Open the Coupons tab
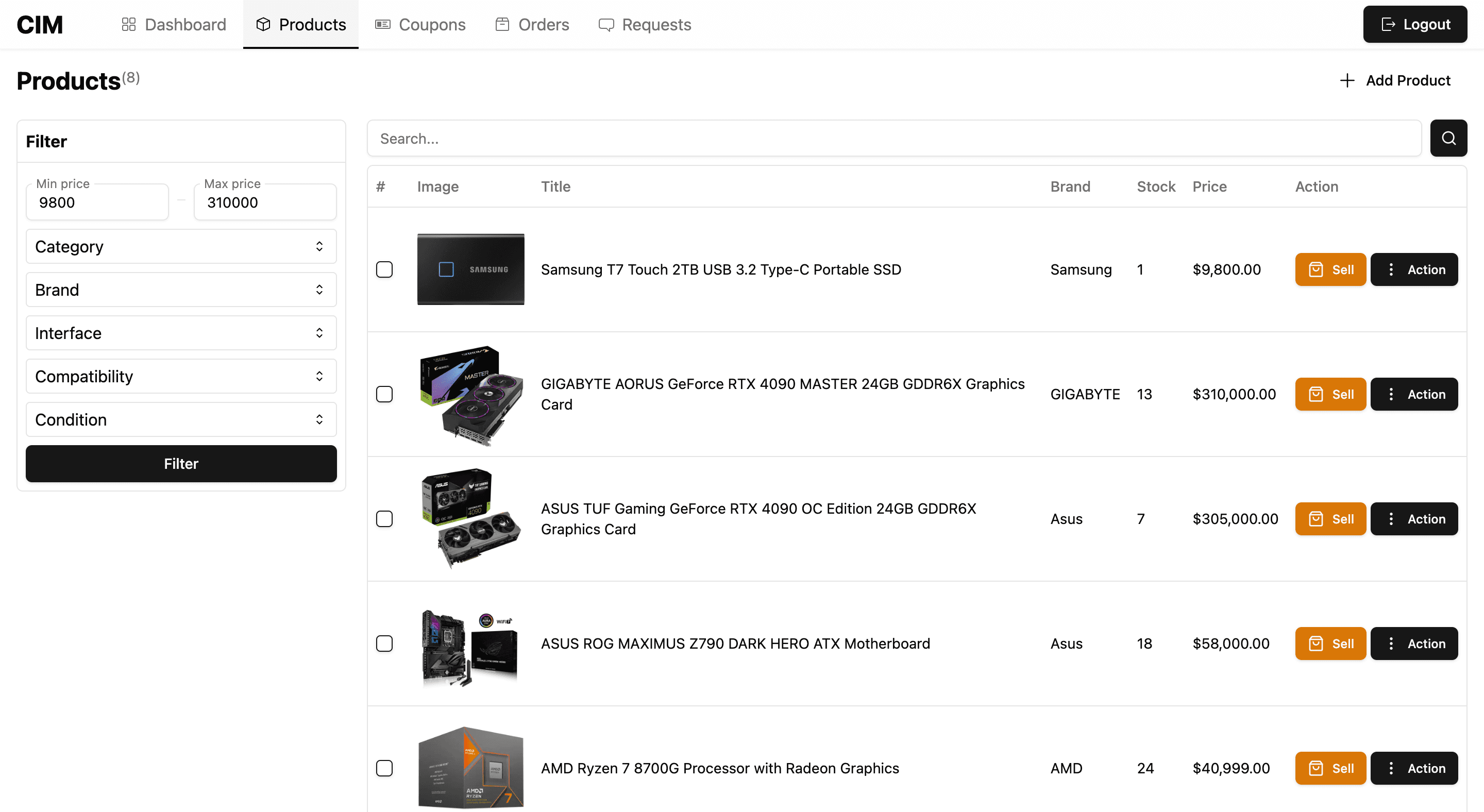Image resolution: width=1484 pixels, height=812 pixels. tap(420, 25)
